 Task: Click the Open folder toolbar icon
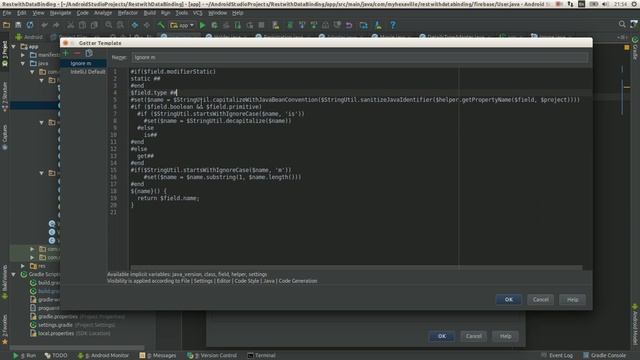[x=7, y=25]
